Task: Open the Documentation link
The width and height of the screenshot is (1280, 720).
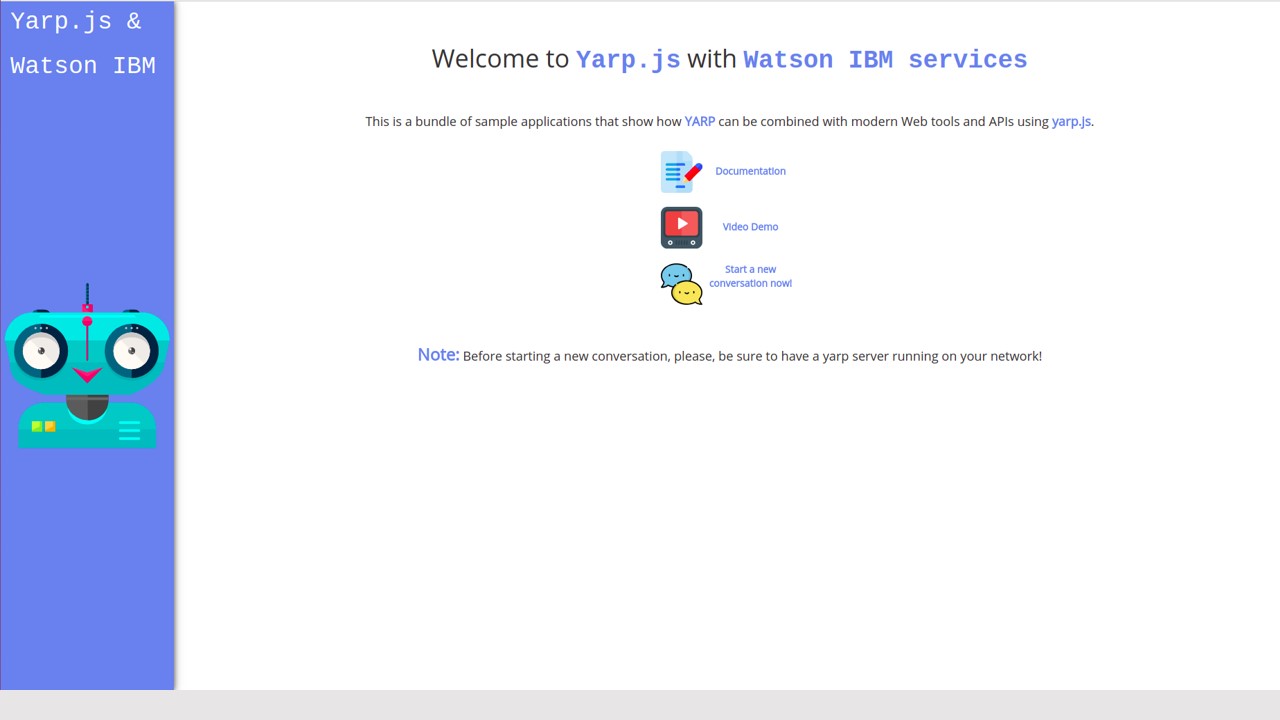Action: click(x=750, y=171)
